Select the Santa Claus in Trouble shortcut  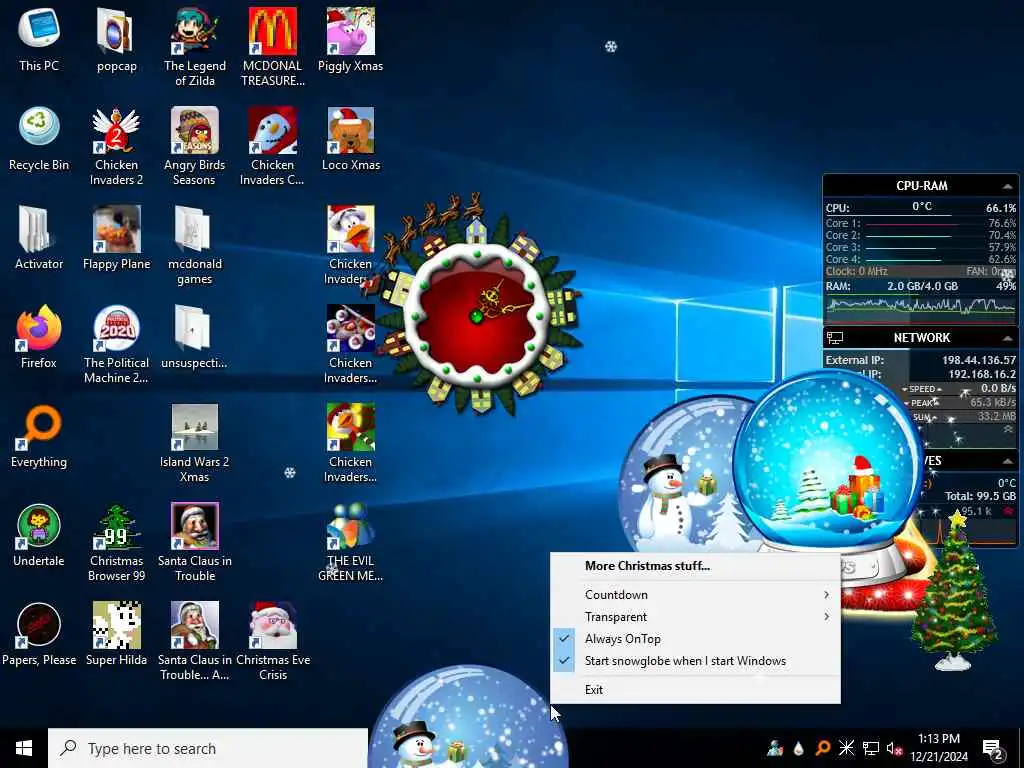pos(195,543)
